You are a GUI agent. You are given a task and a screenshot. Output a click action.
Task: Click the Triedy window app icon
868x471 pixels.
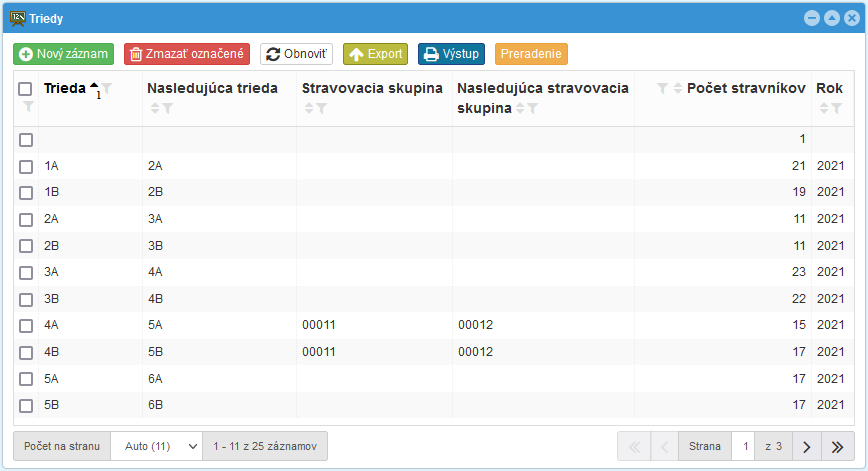tap(17, 17)
